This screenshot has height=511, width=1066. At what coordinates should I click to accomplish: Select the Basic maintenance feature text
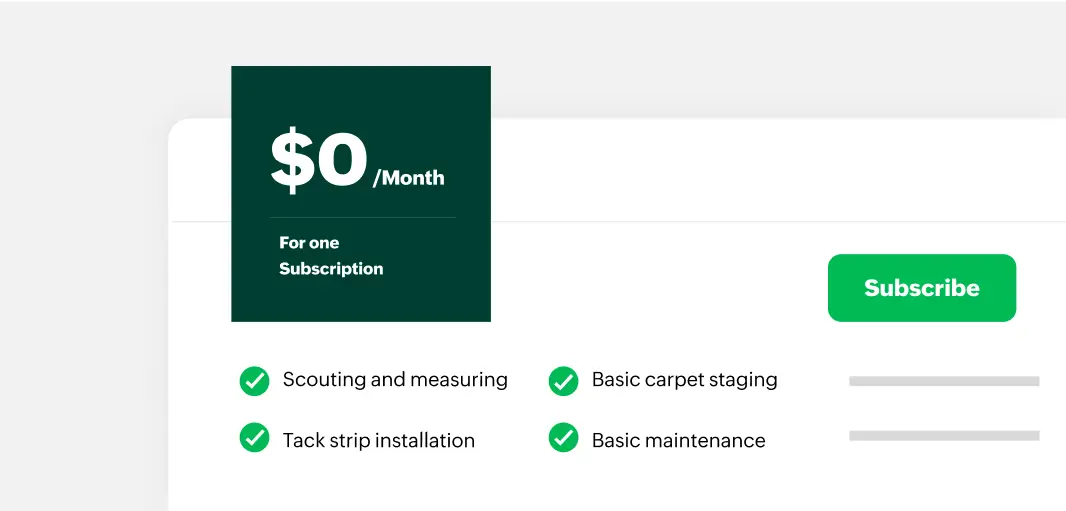click(678, 440)
